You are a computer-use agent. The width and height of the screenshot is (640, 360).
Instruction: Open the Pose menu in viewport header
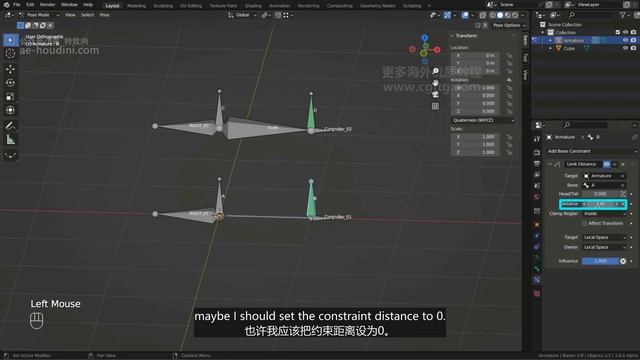click(104, 15)
